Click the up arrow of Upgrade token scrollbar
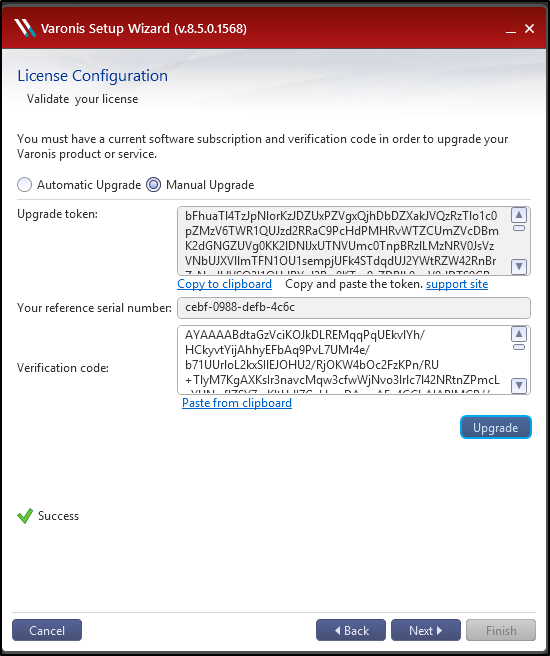The height and width of the screenshot is (656, 550). tap(519, 215)
